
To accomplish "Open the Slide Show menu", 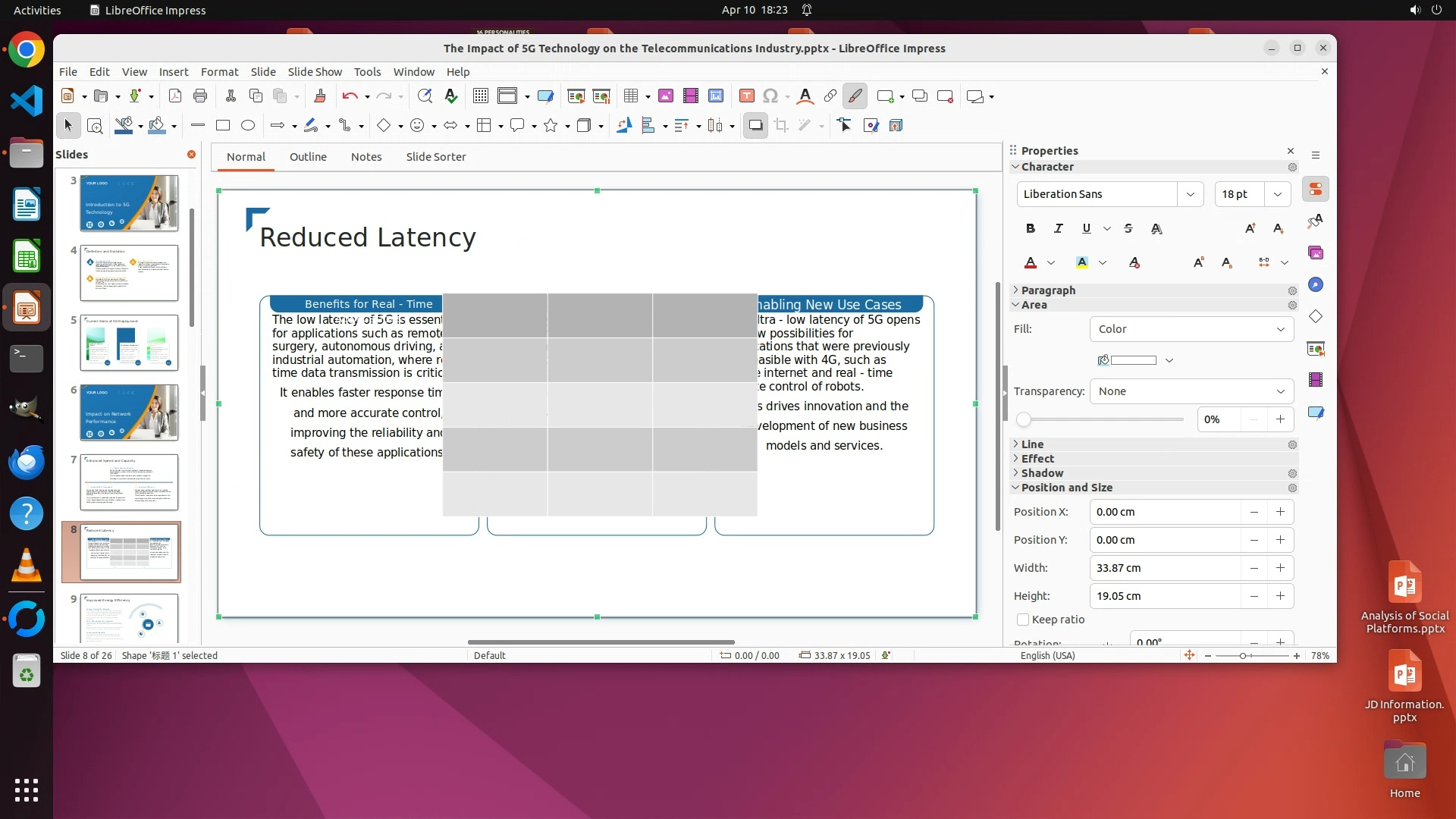I will (x=315, y=72).
